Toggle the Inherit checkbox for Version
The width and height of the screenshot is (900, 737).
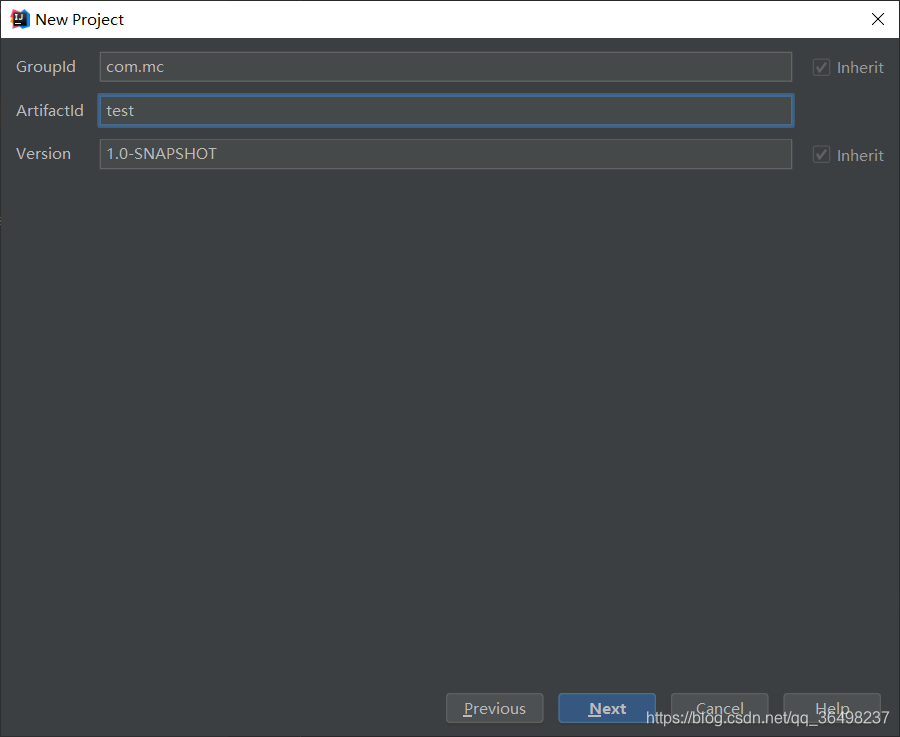pos(821,154)
